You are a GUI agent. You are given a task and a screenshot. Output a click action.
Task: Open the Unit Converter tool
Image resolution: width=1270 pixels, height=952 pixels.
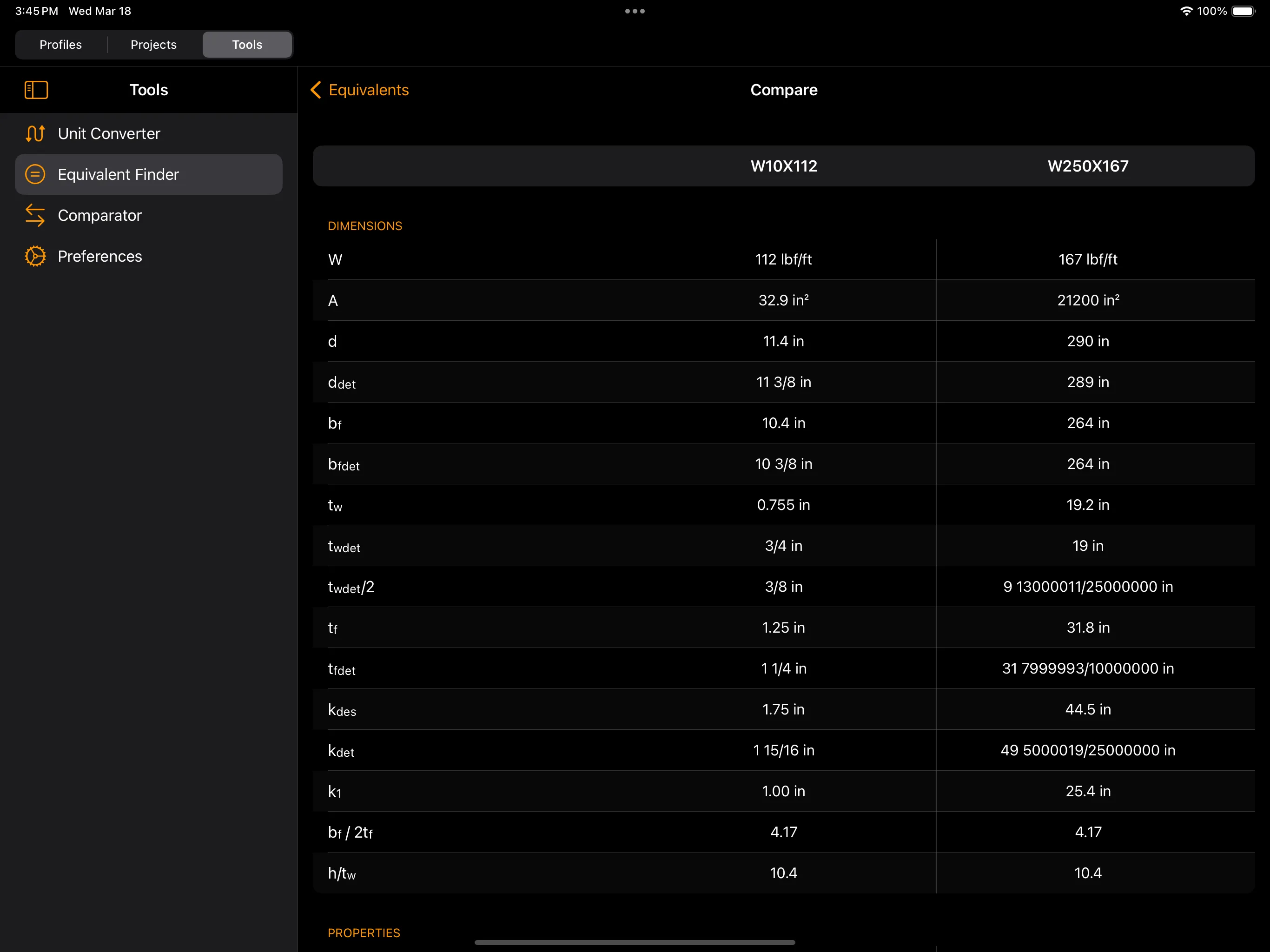109,133
